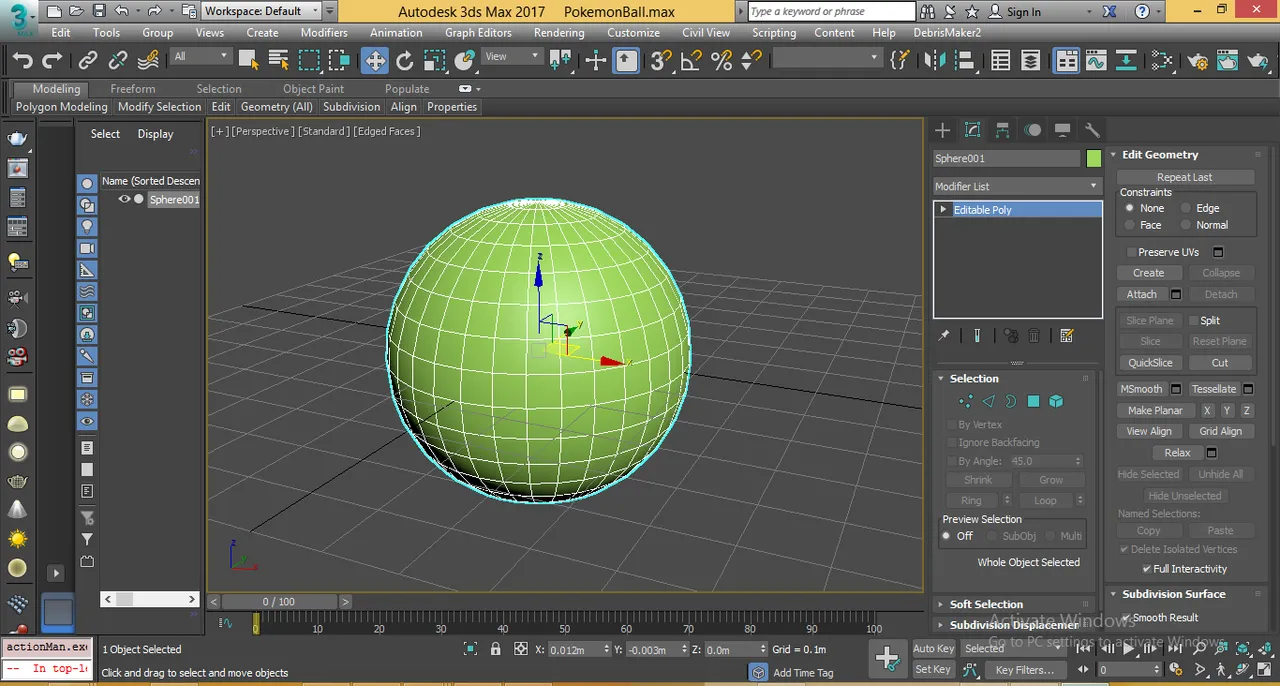1280x686 pixels.
Task: Activate the Select and Move tool
Action: click(374, 61)
